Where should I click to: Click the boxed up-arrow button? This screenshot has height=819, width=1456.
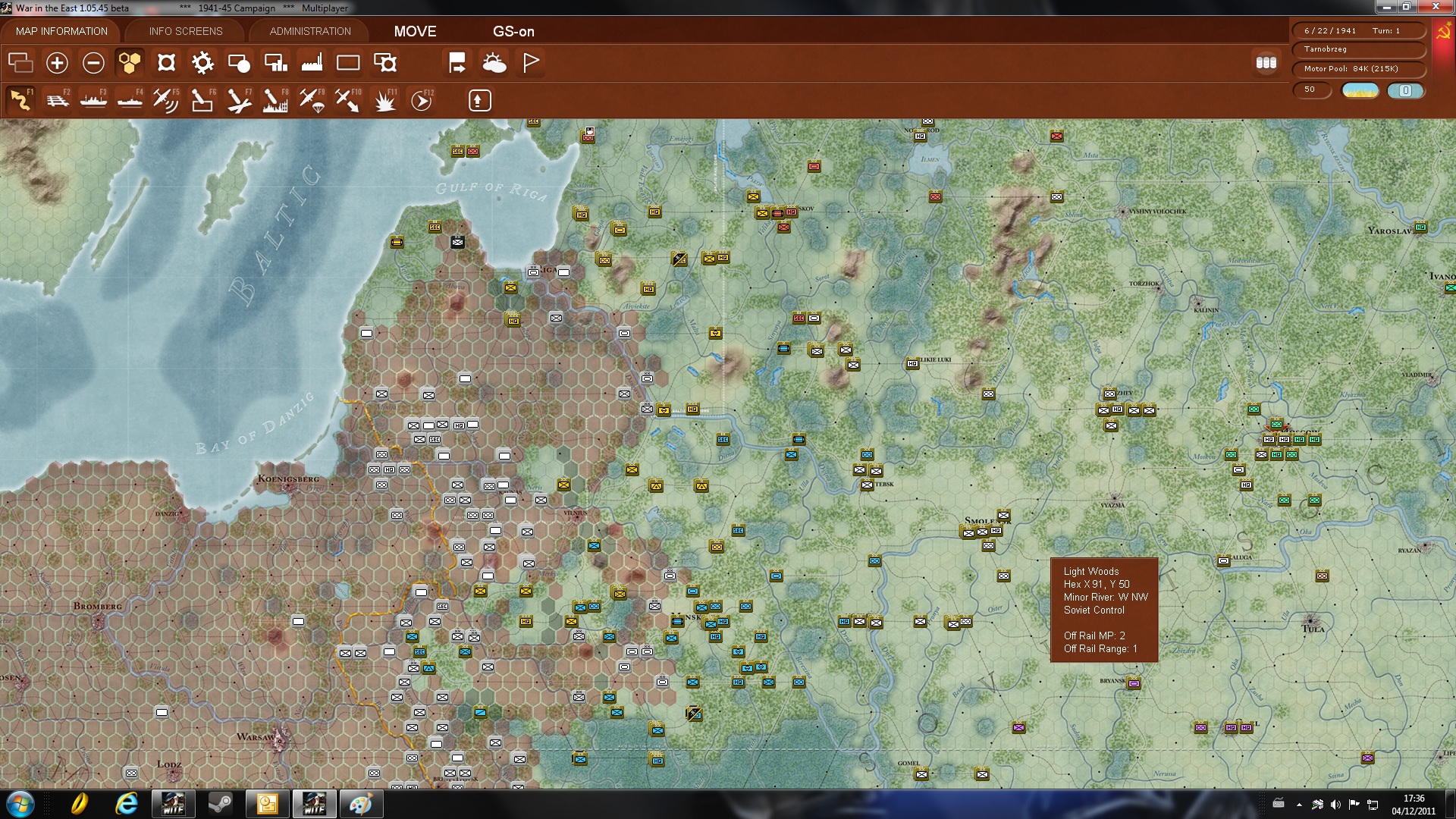[479, 100]
